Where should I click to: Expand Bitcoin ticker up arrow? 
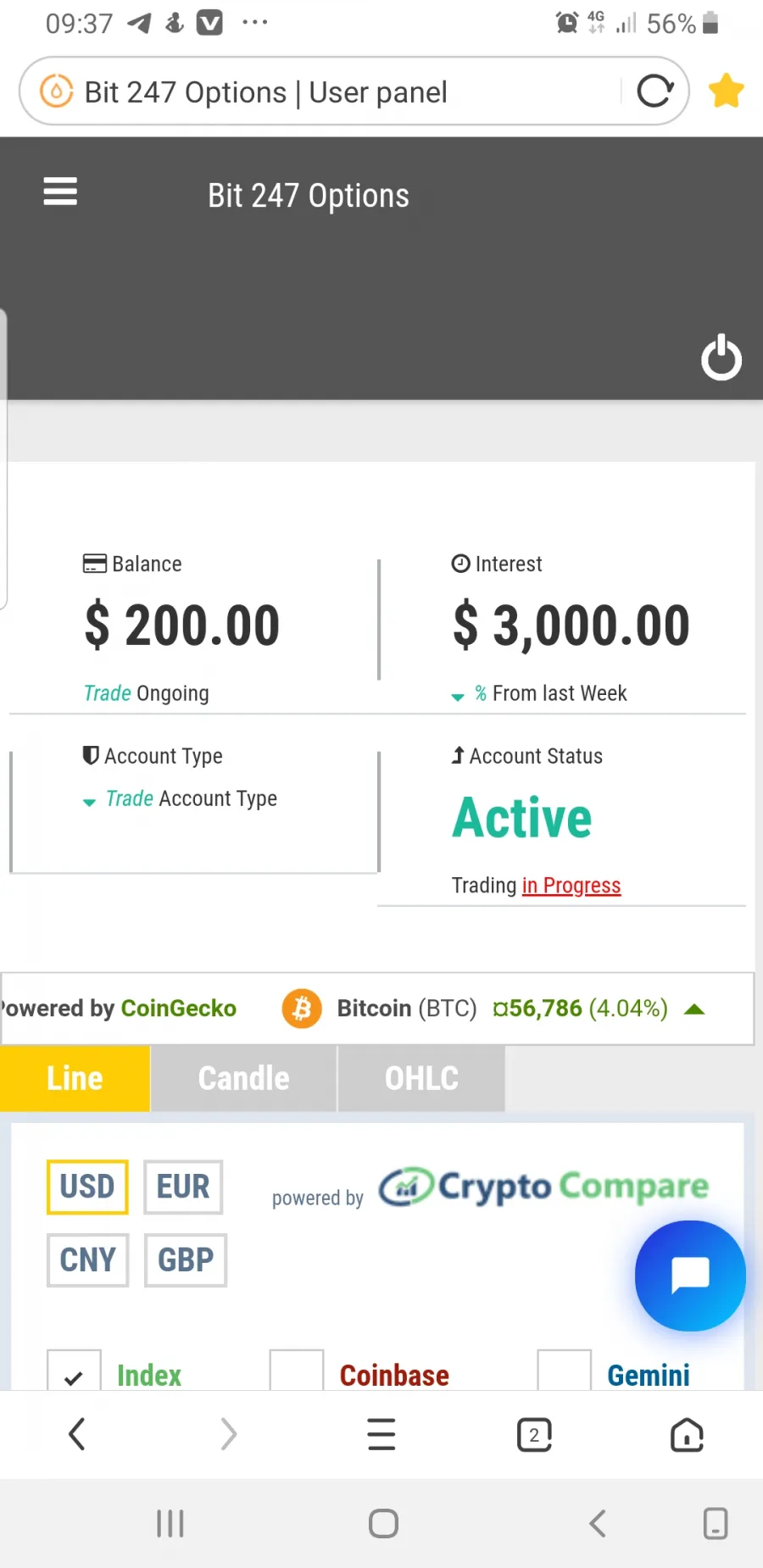pyautogui.click(x=694, y=1009)
